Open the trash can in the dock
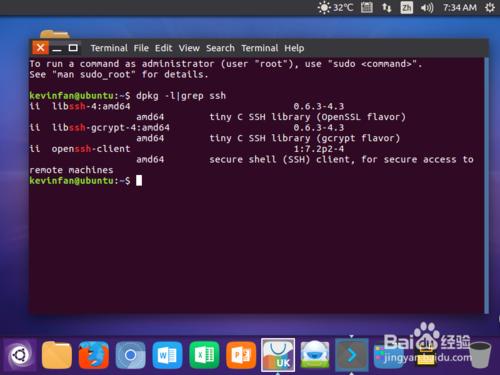Image resolution: width=500 pixels, height=375 pixels. [x=480, y=355]
